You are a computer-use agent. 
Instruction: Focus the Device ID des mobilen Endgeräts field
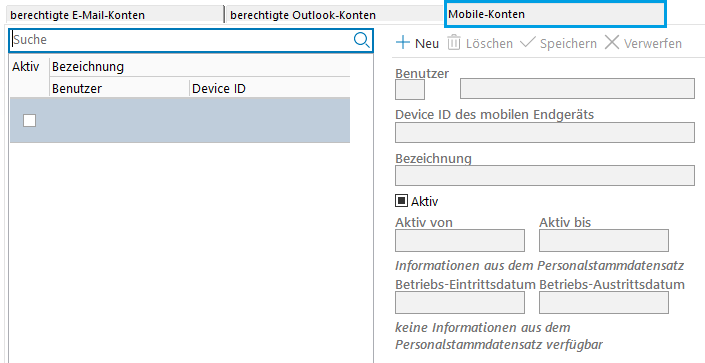tap(545, 132)
